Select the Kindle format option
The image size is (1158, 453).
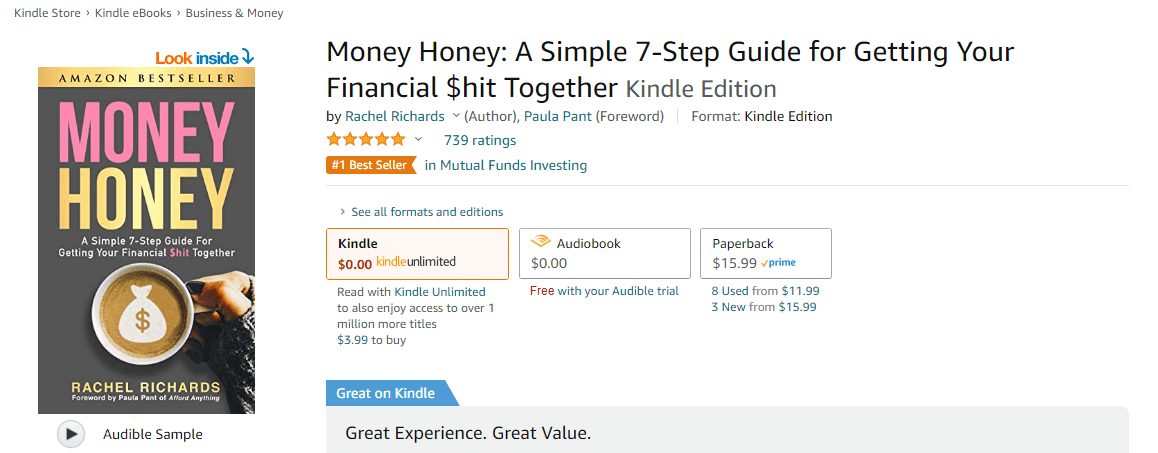pos(417,253)
